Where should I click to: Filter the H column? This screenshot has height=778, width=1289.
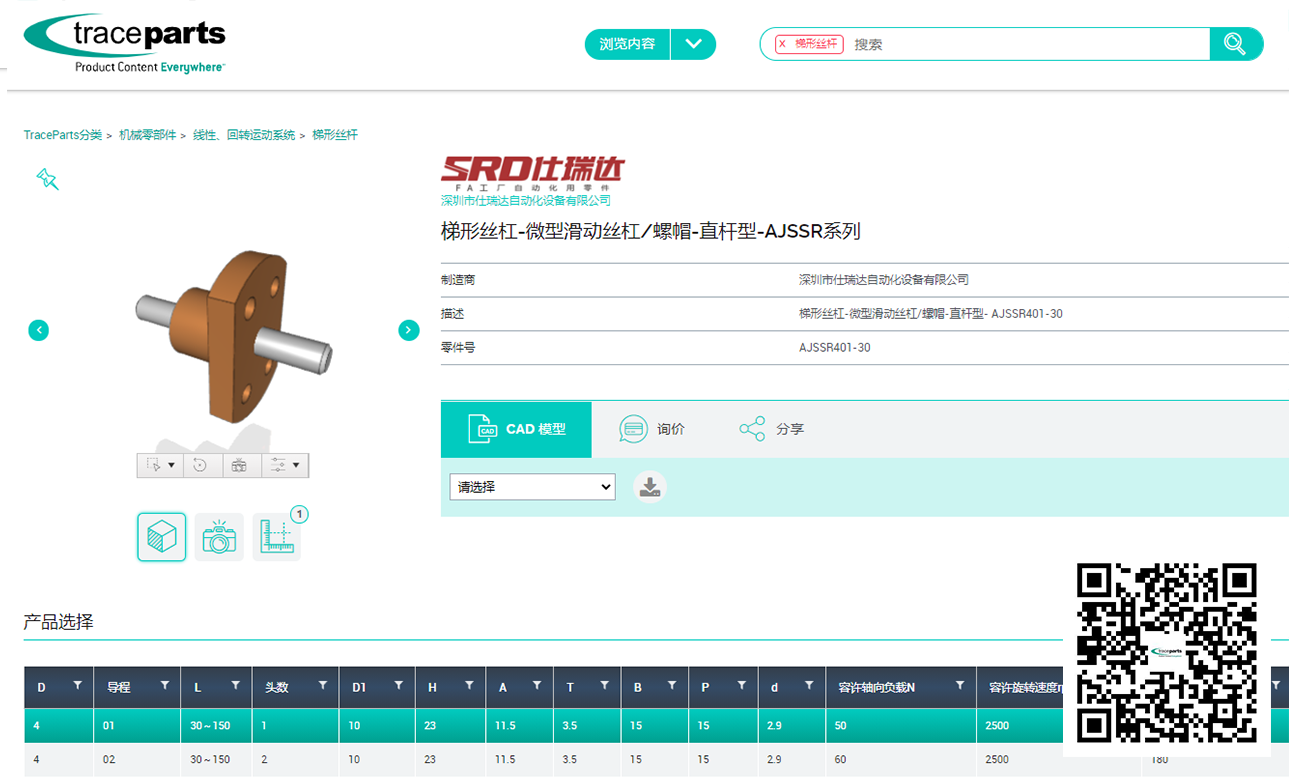(x=468, y=686)
